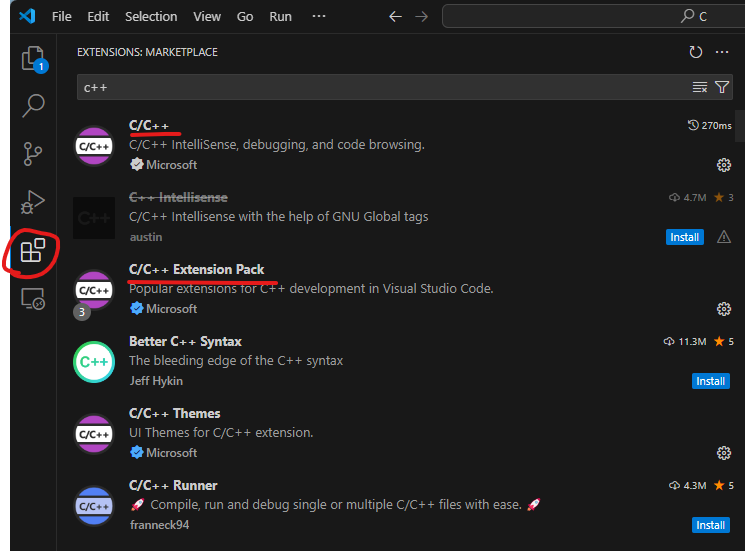This screenshot has height=551, width=745.
Task: Open the Explorer view in activity bar
Action: 33,59
